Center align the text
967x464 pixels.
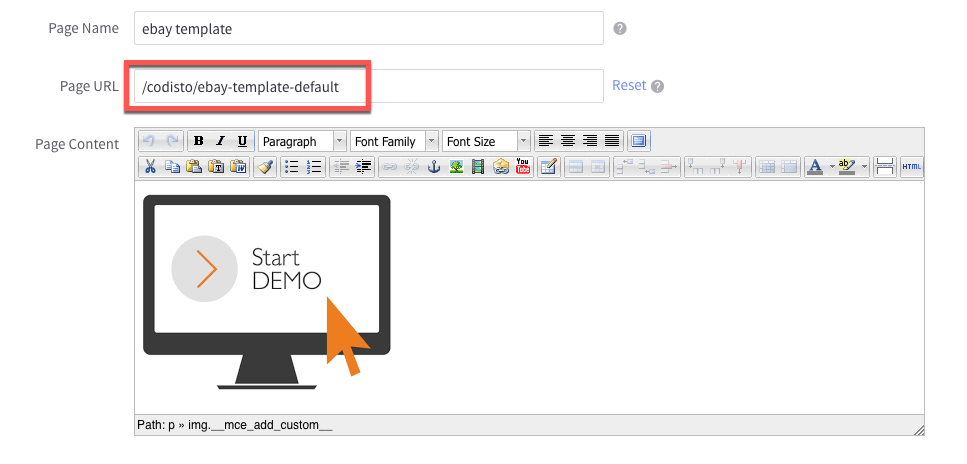click(567, 141)
